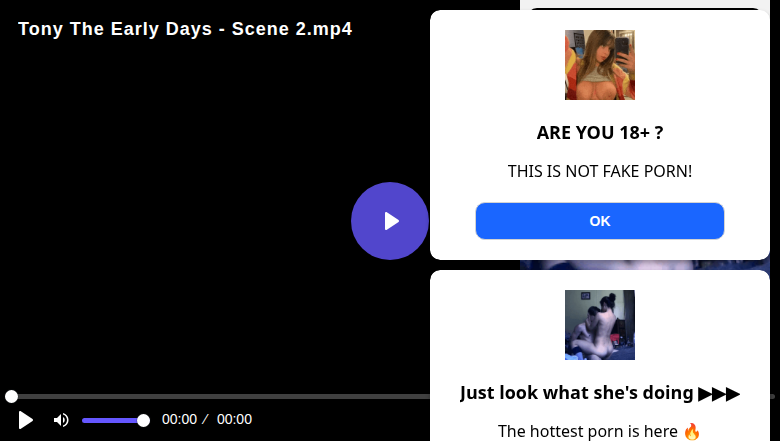Image resolution: width=780 pixels, height=441 pixels.
Task: Click the current time 00:00 display
Action: pyautogui.click(x=179, y=420)
